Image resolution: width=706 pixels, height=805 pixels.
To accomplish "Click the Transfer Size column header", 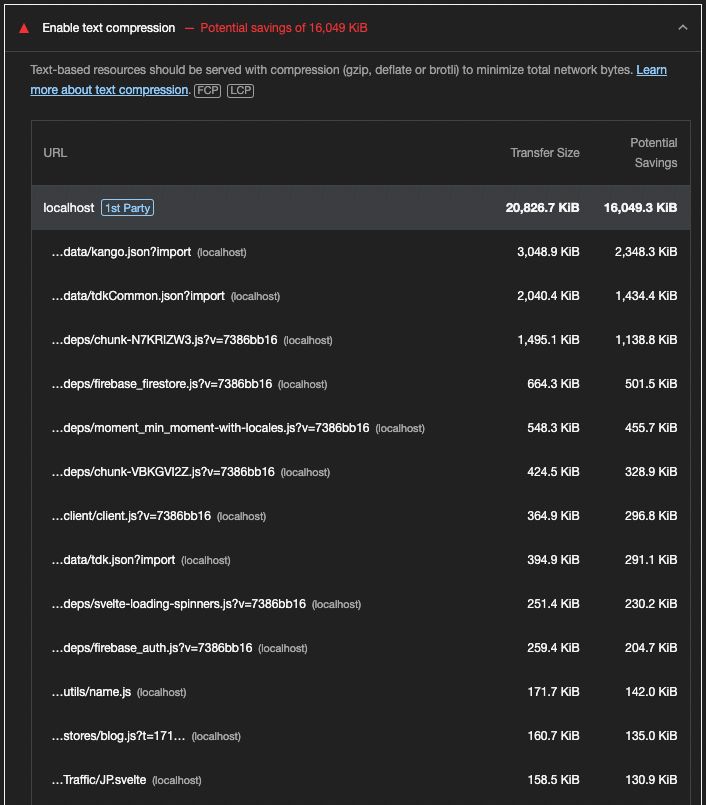I will [544, 153].
